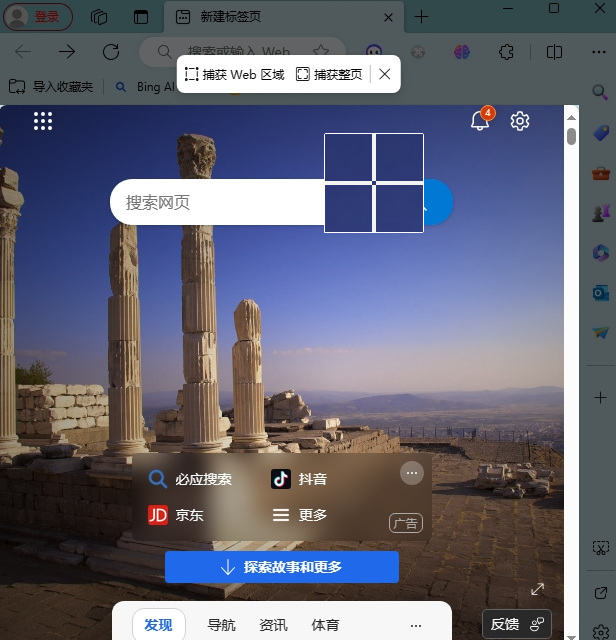This screenshot has height=640, width=616.
Task: Open the notifications bell with badge 4
Action: (x=482, y=119)
